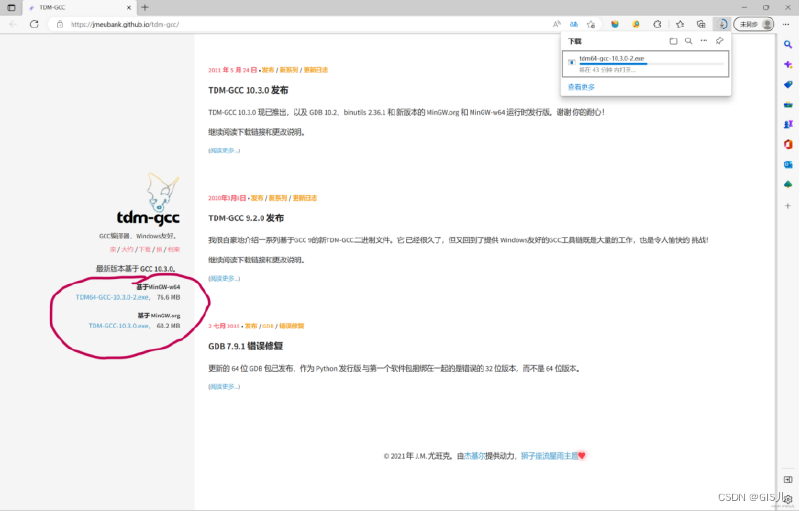This screenshot has width=800, height=511.
Task: Download TDM64-GCC-10.3.0-2.exe link
Action: point(112,297)
